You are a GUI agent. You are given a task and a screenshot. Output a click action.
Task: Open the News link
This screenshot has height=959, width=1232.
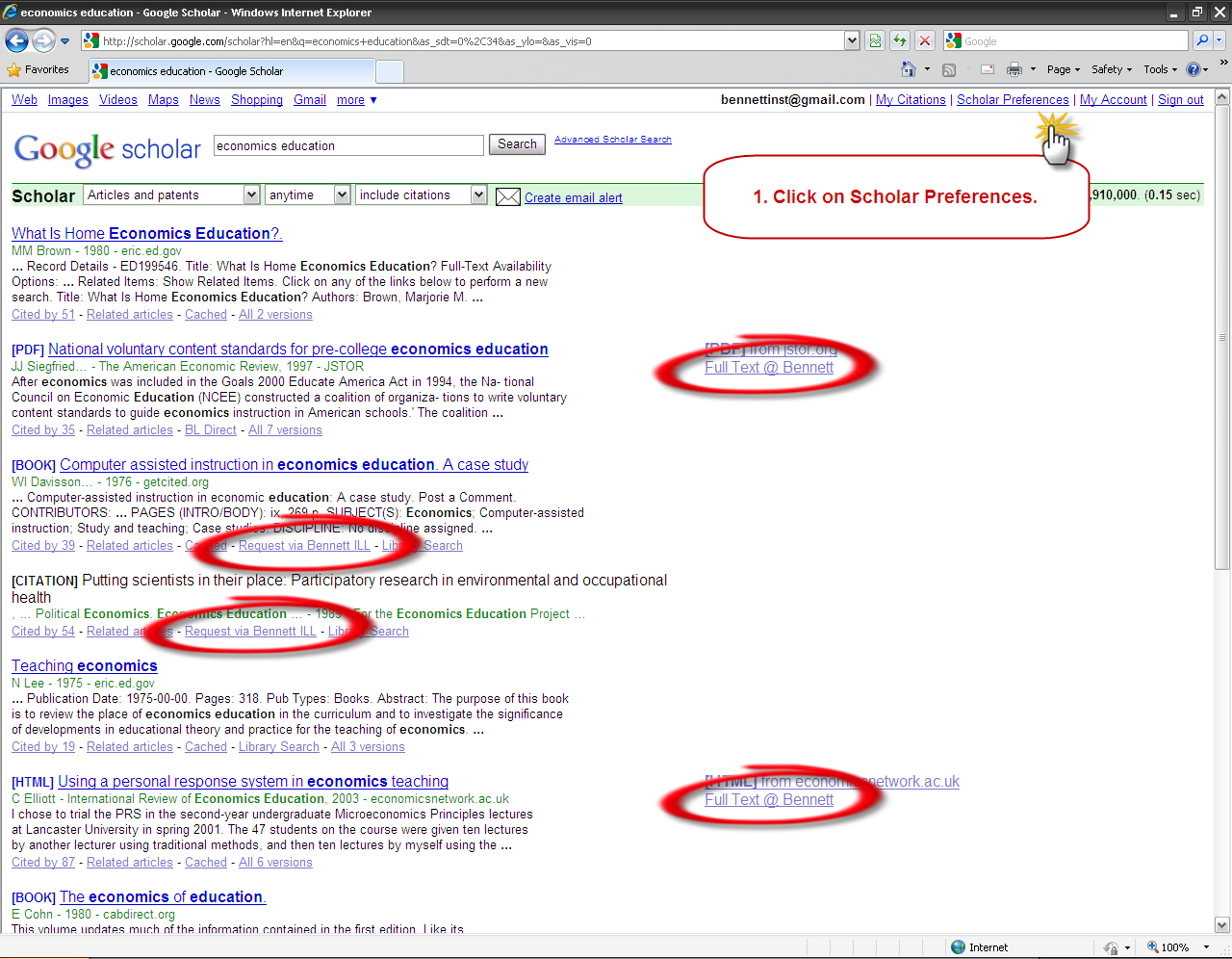pos(204,99)
